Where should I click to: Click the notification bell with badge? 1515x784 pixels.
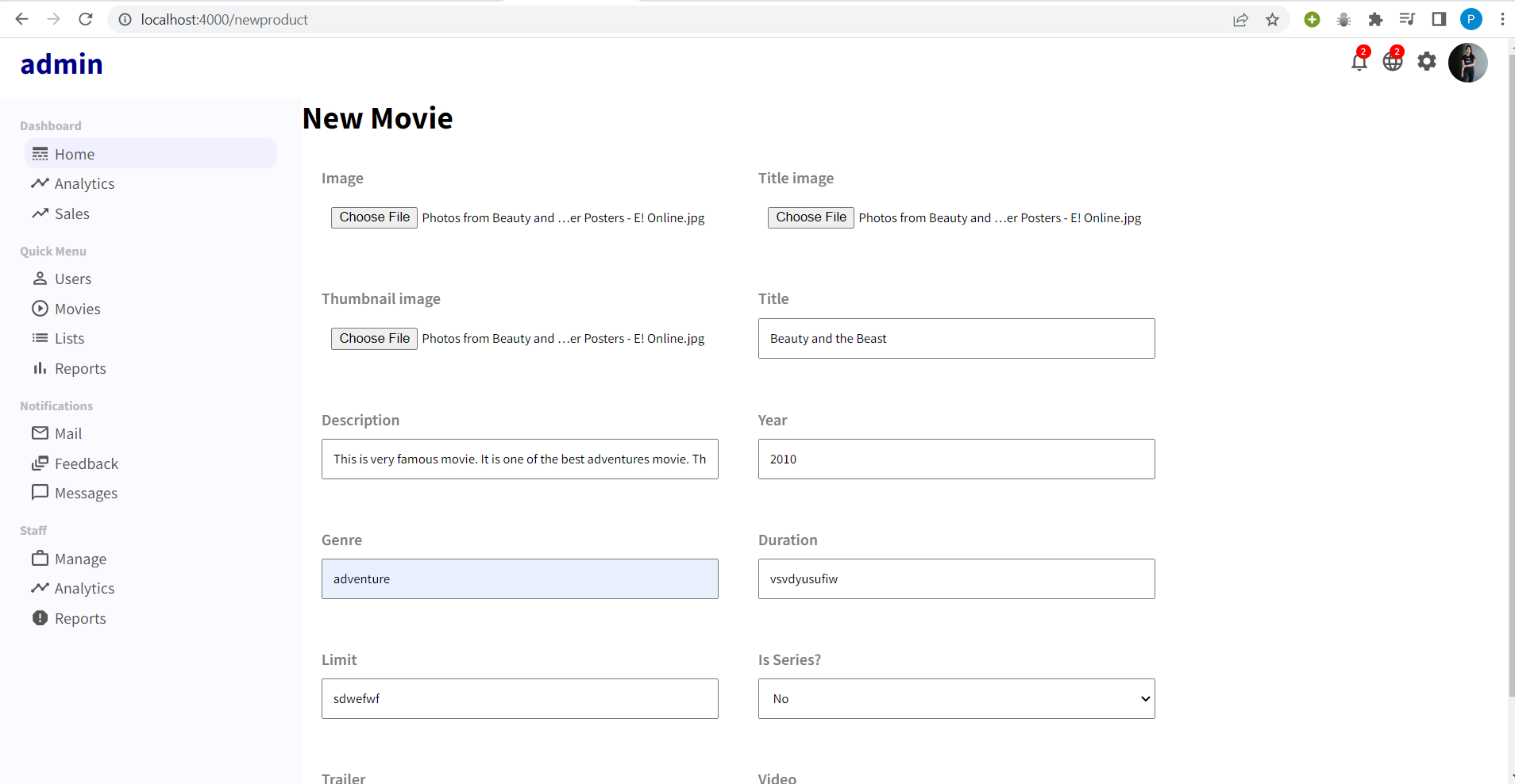click(x=1359, y=61)
